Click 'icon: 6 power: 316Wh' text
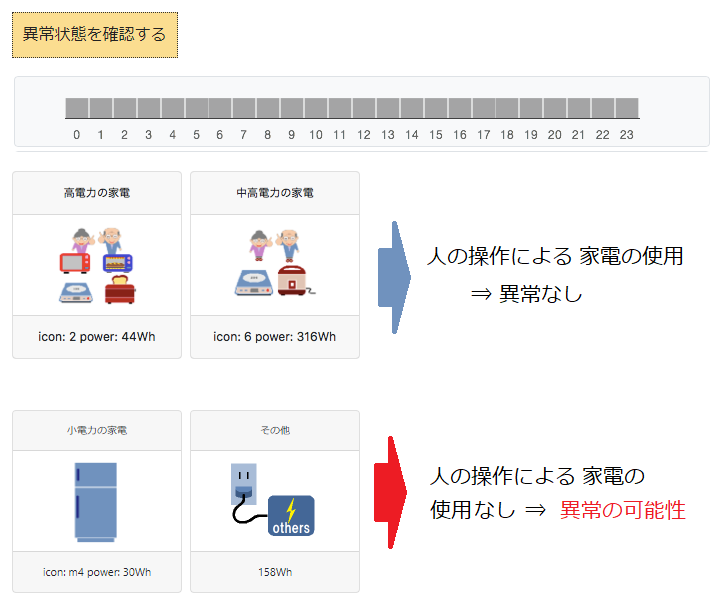 pyautogui.click(x=274, y=337)
